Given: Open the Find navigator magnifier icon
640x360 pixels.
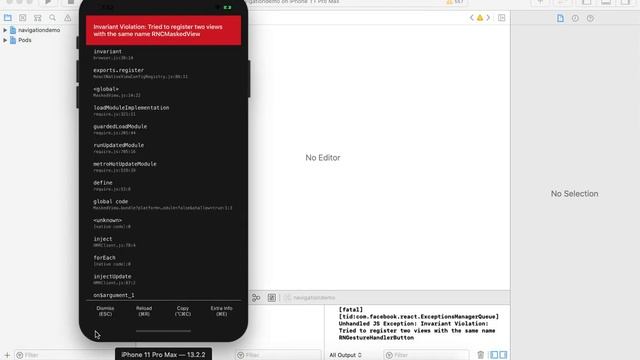Looking at the screenshot, I should point(53,18).
